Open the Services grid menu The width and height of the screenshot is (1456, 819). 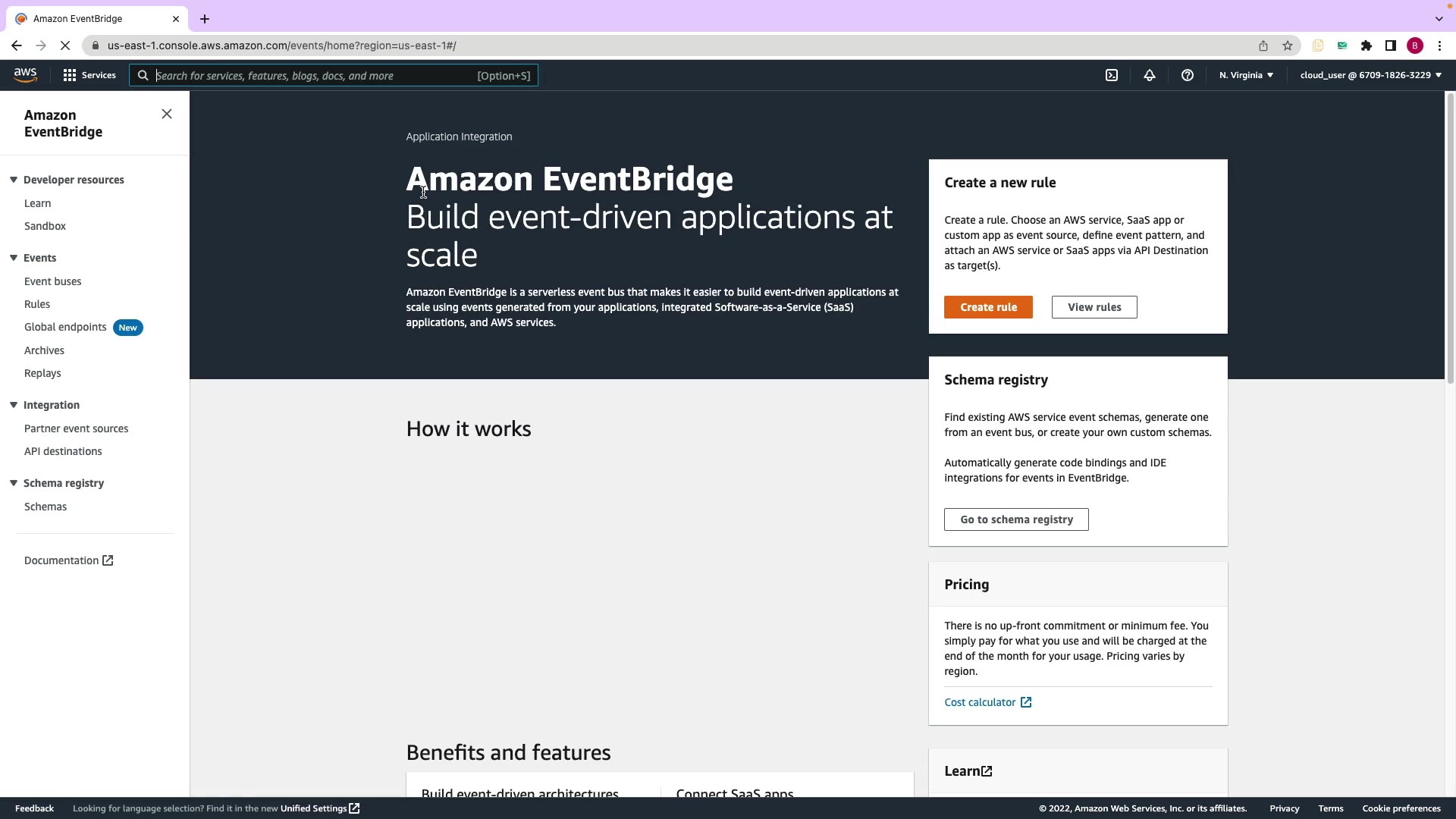click(89, 75)
